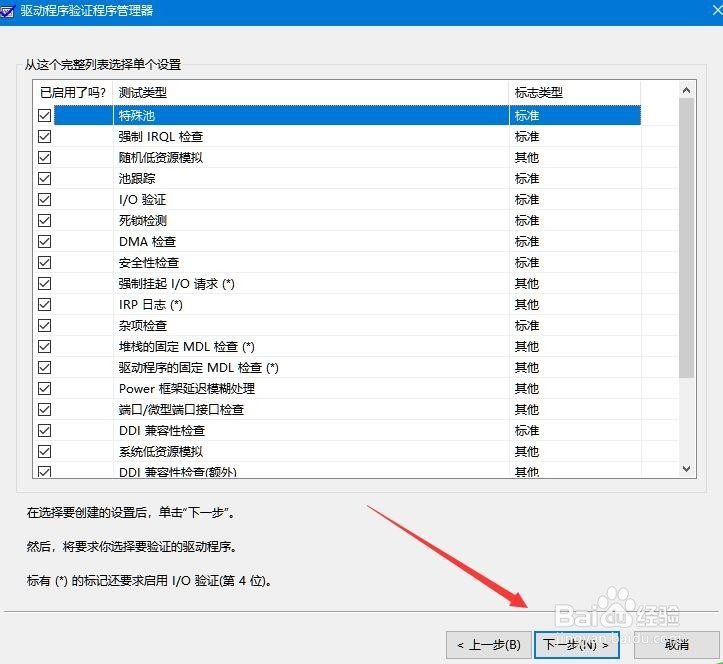Screen dimensions: 723x664
Task: Click the list scrollbar up arrow
Action: (686, 90)
